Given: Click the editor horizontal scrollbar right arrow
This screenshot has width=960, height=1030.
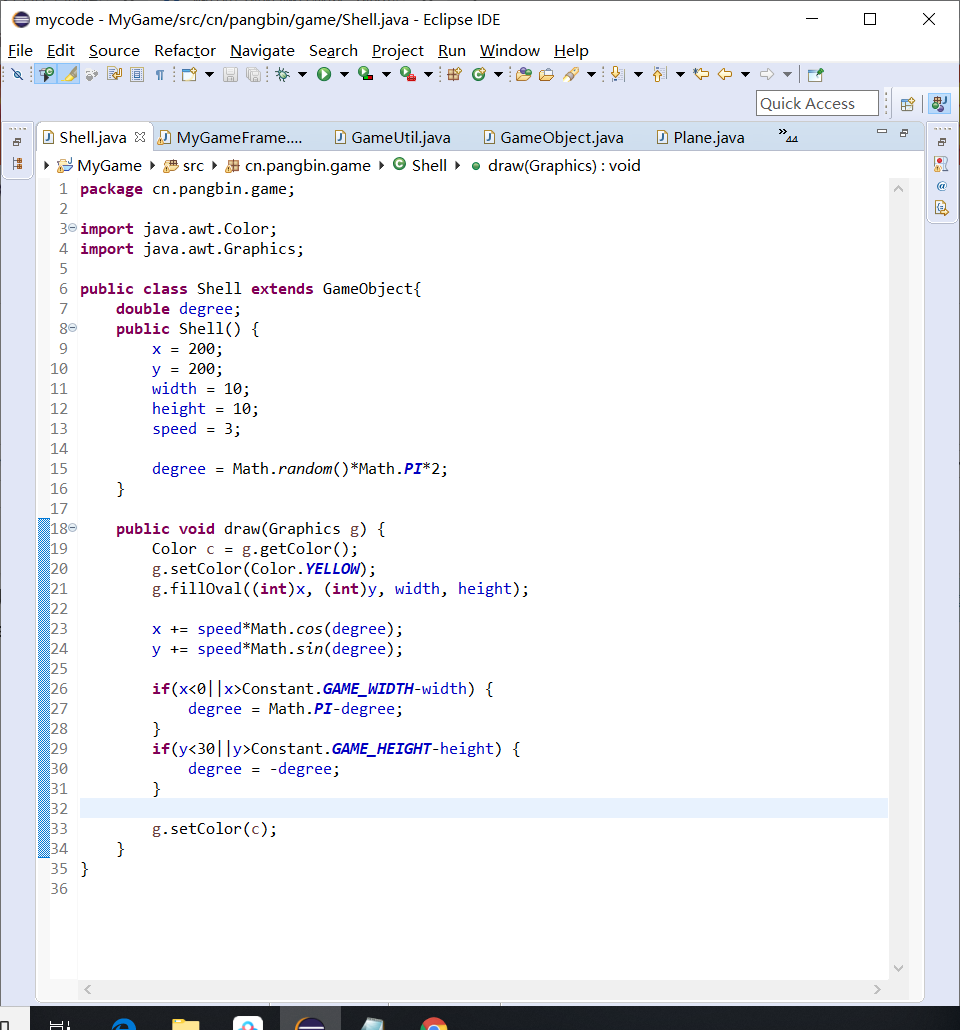Looking at the screenshot, I should (877, 989).
